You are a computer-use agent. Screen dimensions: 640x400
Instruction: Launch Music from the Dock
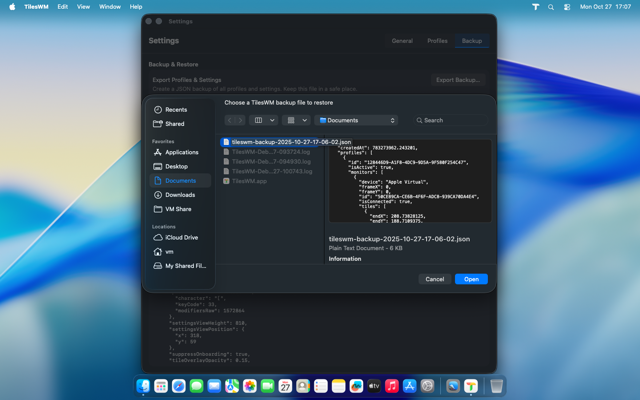click(x=392, y=386)
